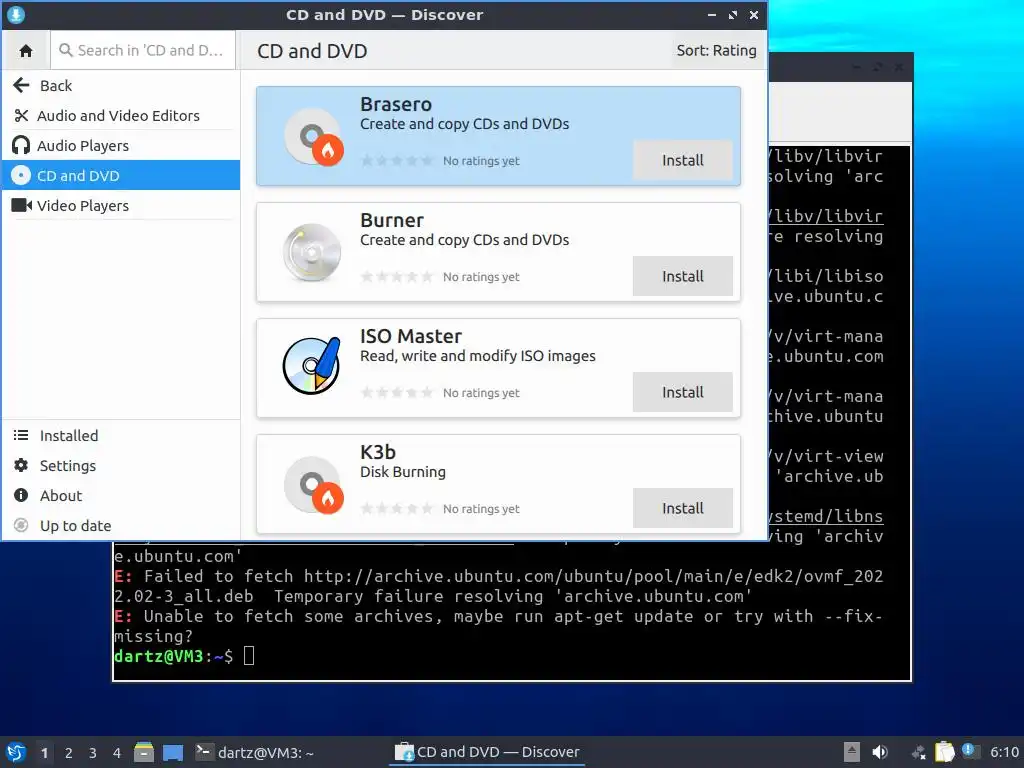Viewport: 1024px width, 768px height.
Task: Click the update icon beside Up to date
Action: click(x=21, y=526)
